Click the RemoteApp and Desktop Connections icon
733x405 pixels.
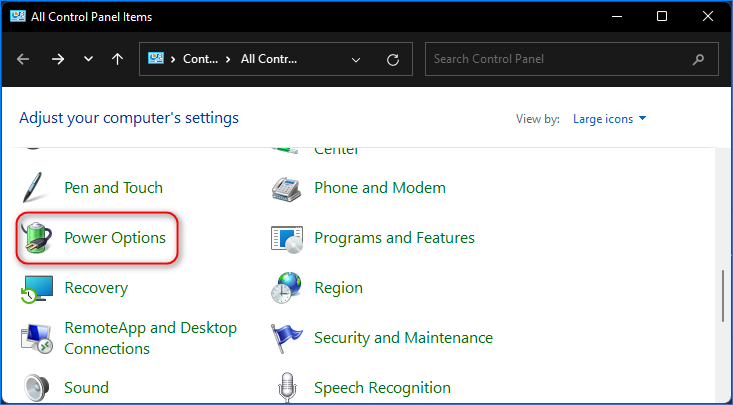[x=36, y=339]
